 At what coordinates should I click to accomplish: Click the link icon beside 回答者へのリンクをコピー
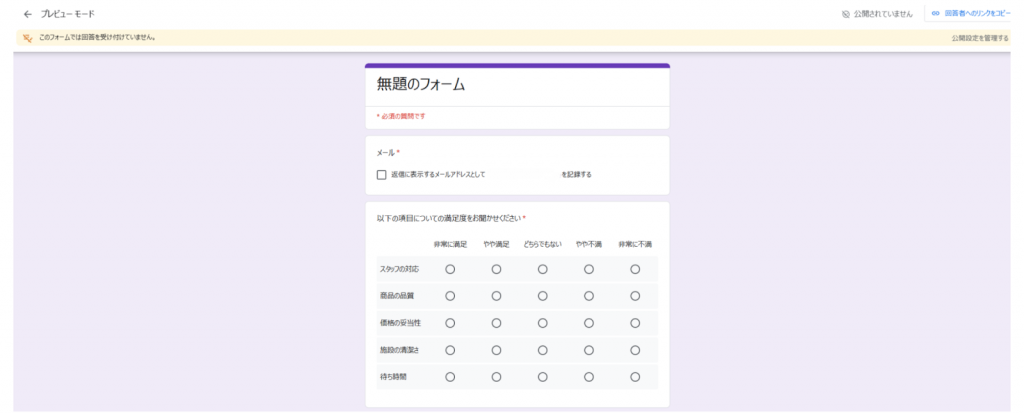click(x=935, y=14)
